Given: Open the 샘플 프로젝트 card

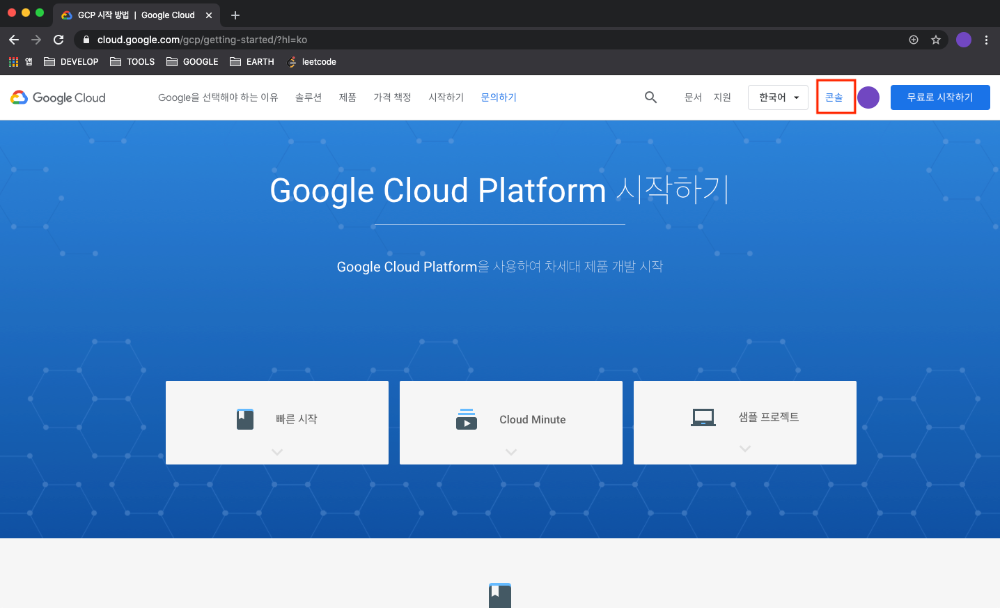Looking at the screenshot, I should click(x=745, y=422).
